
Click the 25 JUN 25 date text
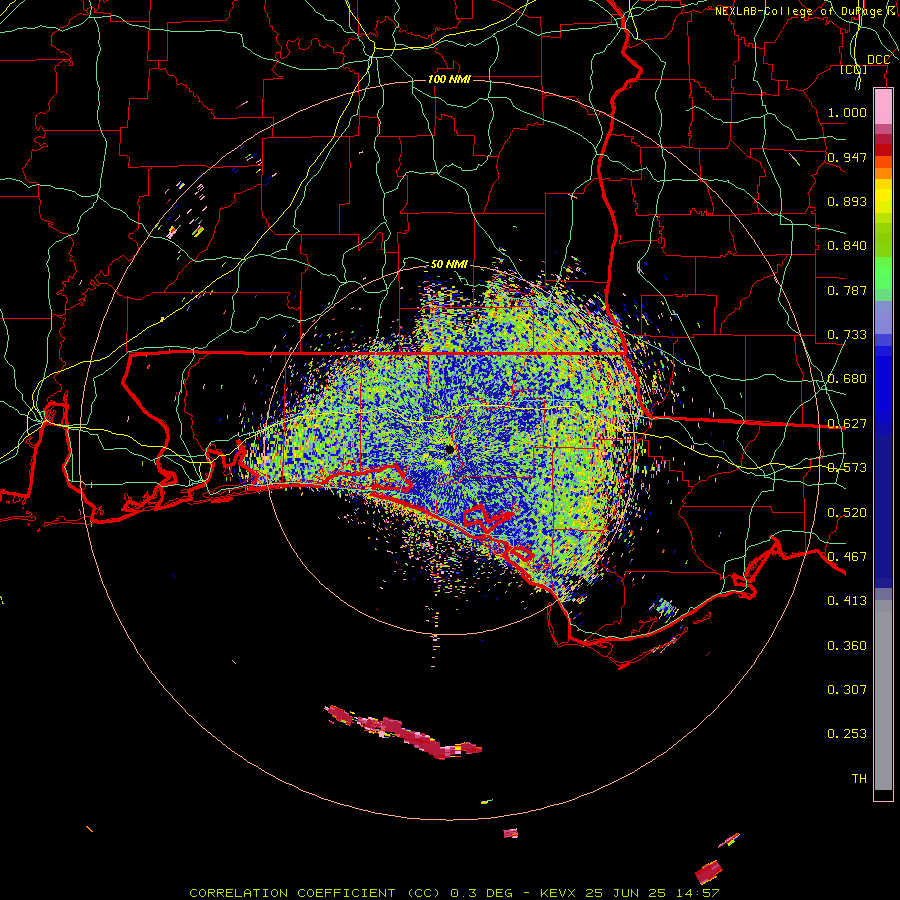click(626, 893)
